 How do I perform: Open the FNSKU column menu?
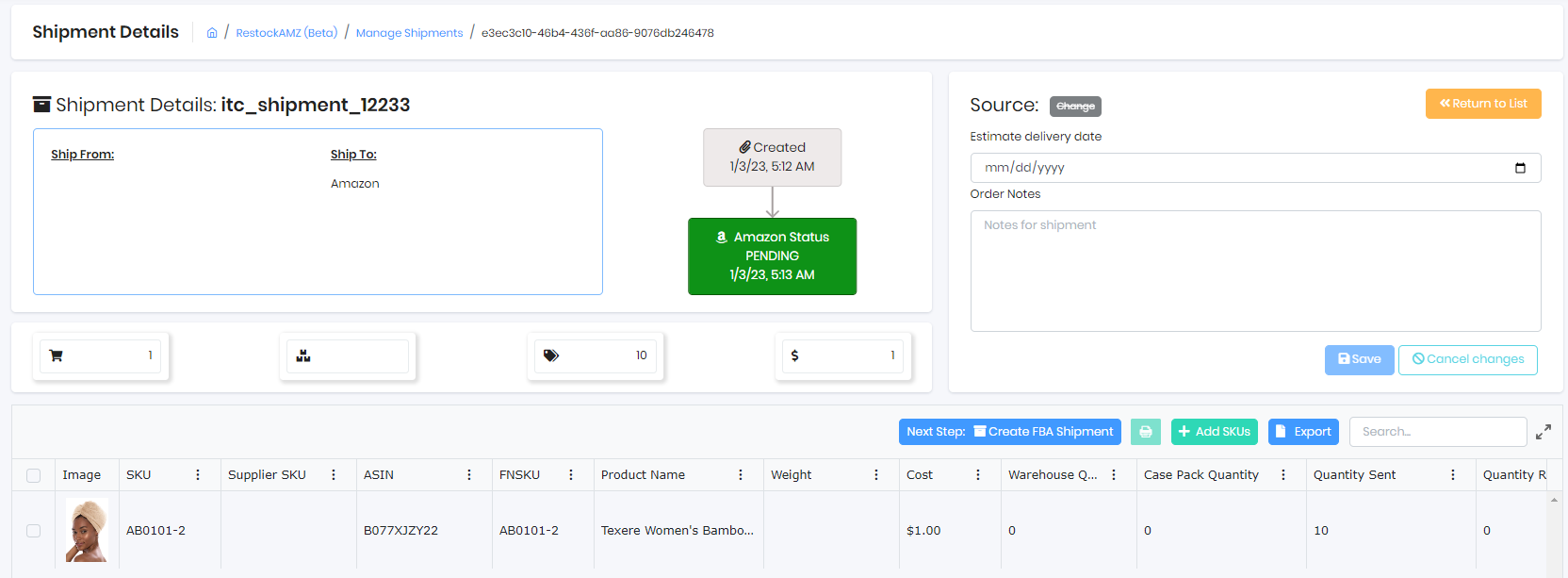click(571, 475)
